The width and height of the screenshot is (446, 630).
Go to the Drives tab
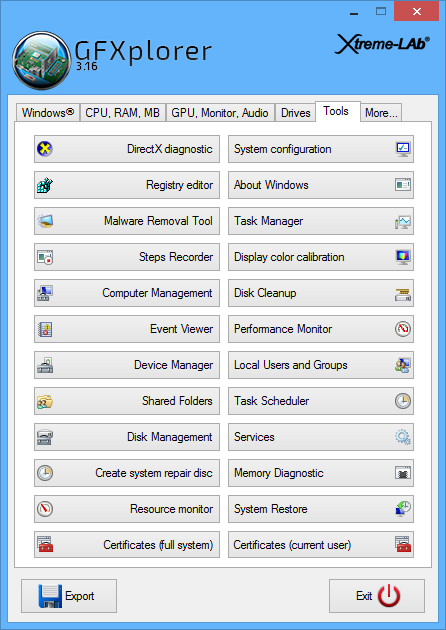295,112
